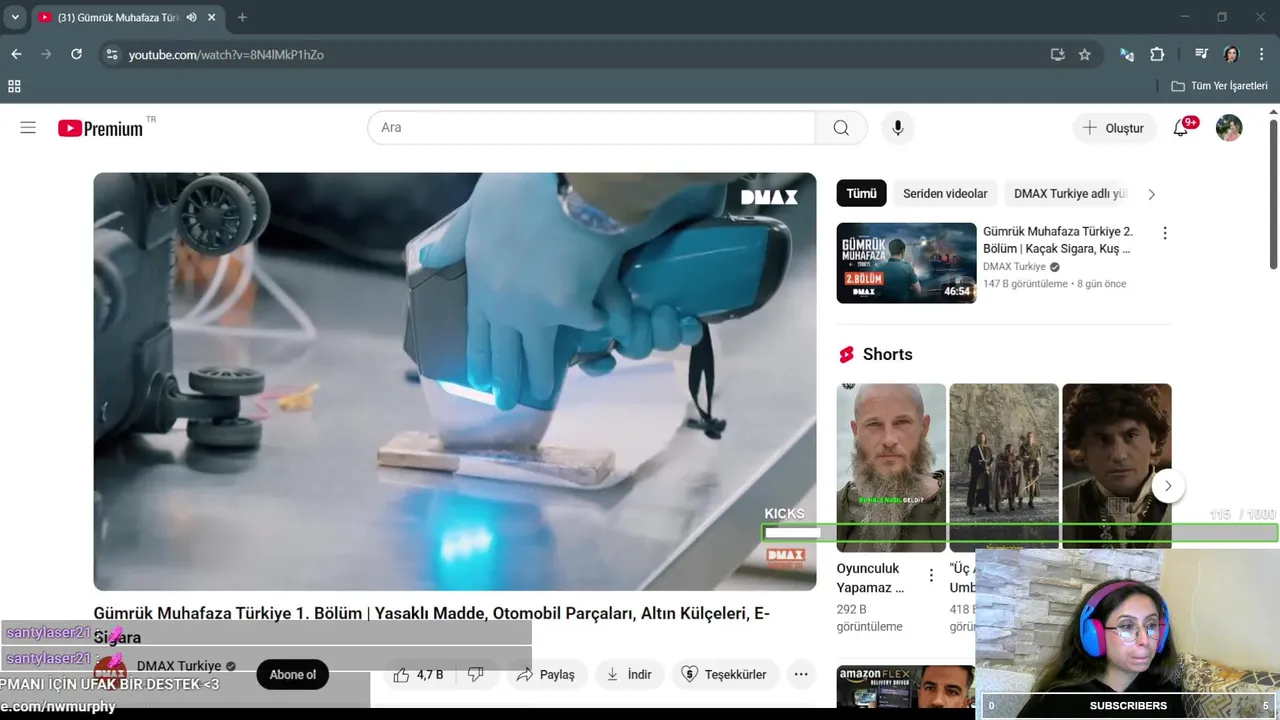Click the 4,7 B like count
This screenshot has width=1280, height=720.
pyautogui.click(x=430, y=675)
